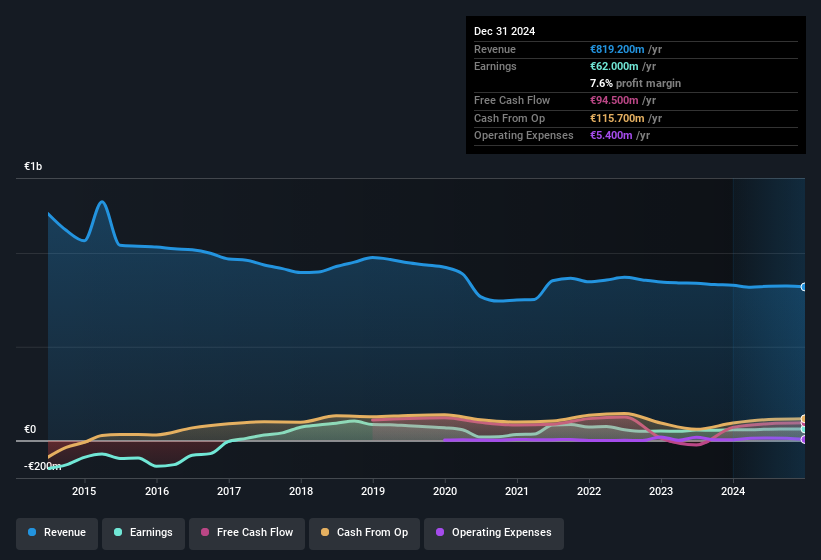Click the €1b y-axis label

tap(33, 166)
